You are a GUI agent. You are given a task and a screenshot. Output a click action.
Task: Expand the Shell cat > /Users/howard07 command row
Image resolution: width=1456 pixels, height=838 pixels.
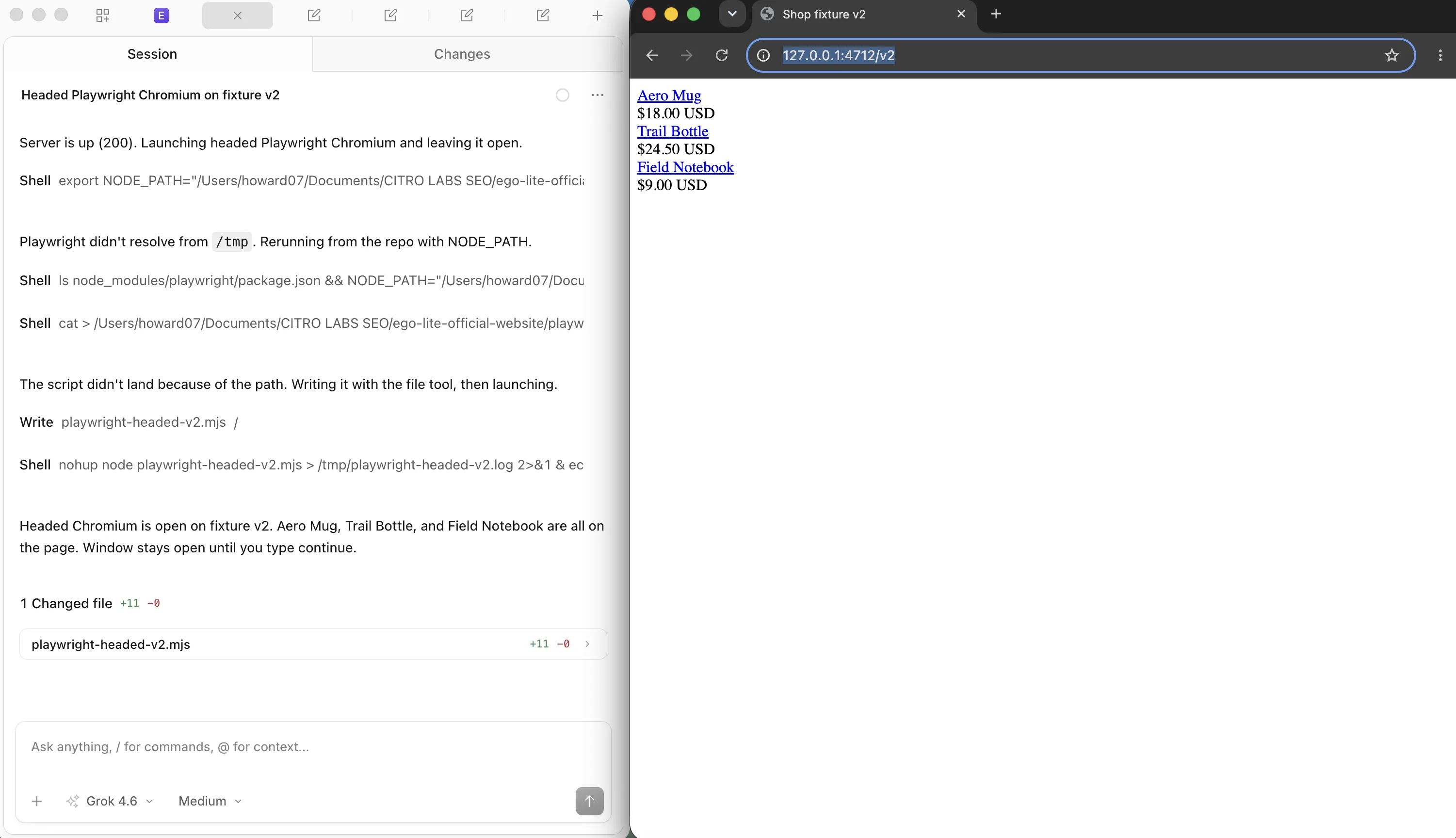pyautogui.click(x=302, y=323)
